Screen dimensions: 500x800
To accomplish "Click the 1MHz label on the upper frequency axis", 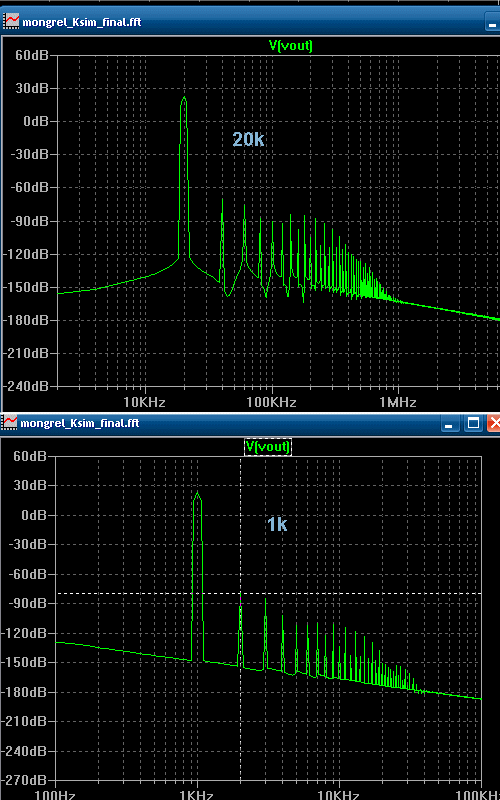I will click(397, 403).
